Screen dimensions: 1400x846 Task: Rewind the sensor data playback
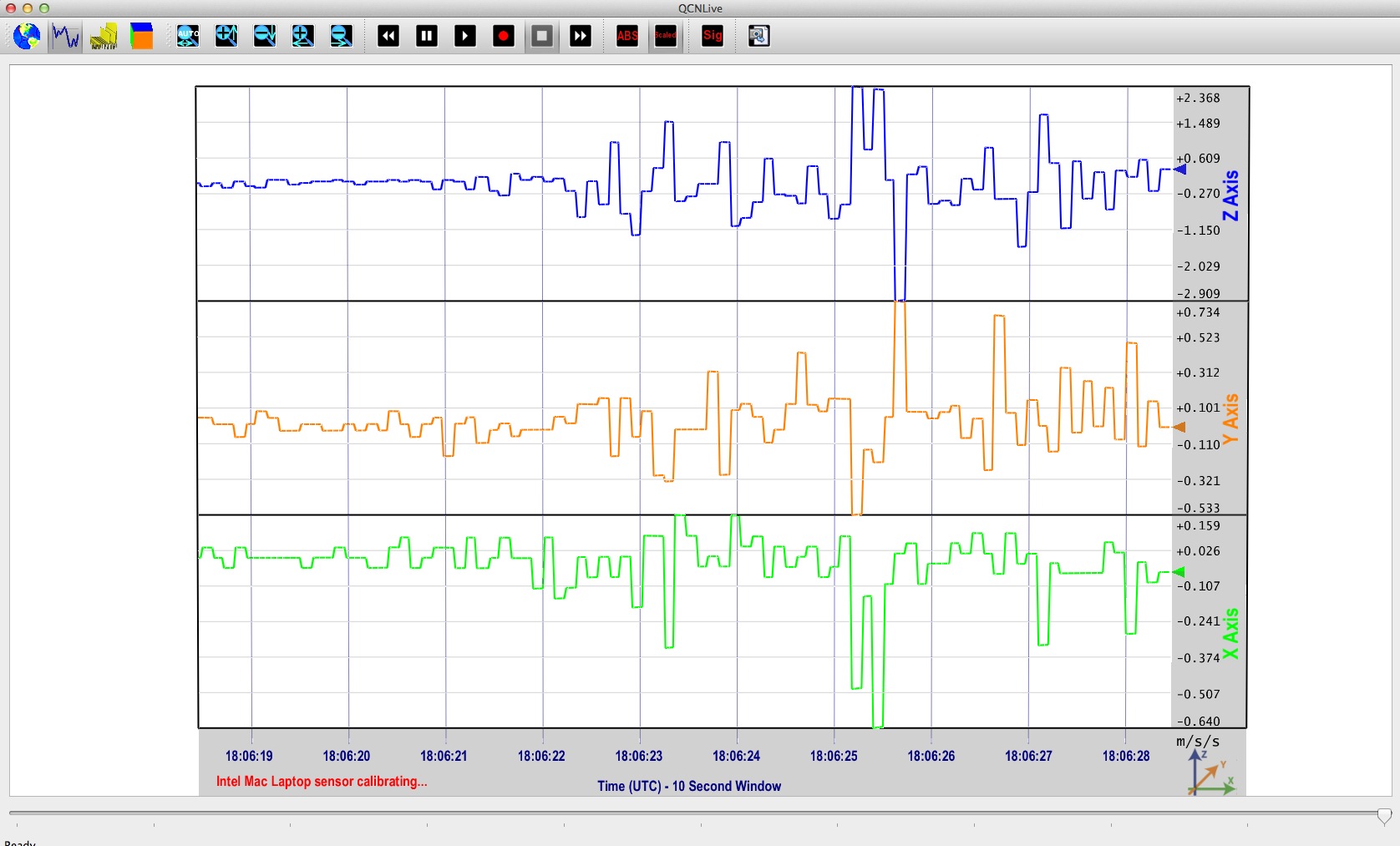pos(388,36)
